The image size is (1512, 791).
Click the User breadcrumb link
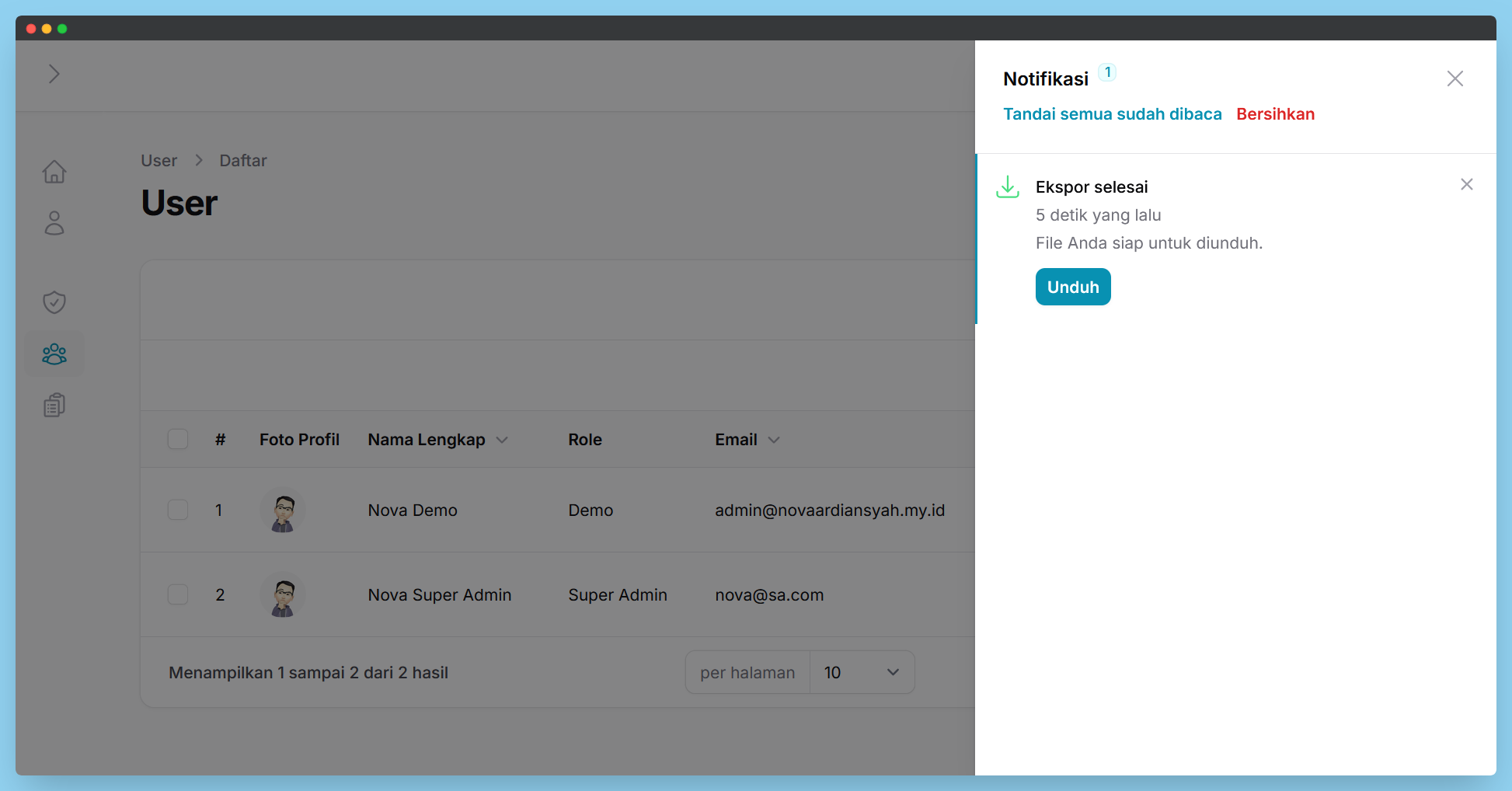click(159, 161)
